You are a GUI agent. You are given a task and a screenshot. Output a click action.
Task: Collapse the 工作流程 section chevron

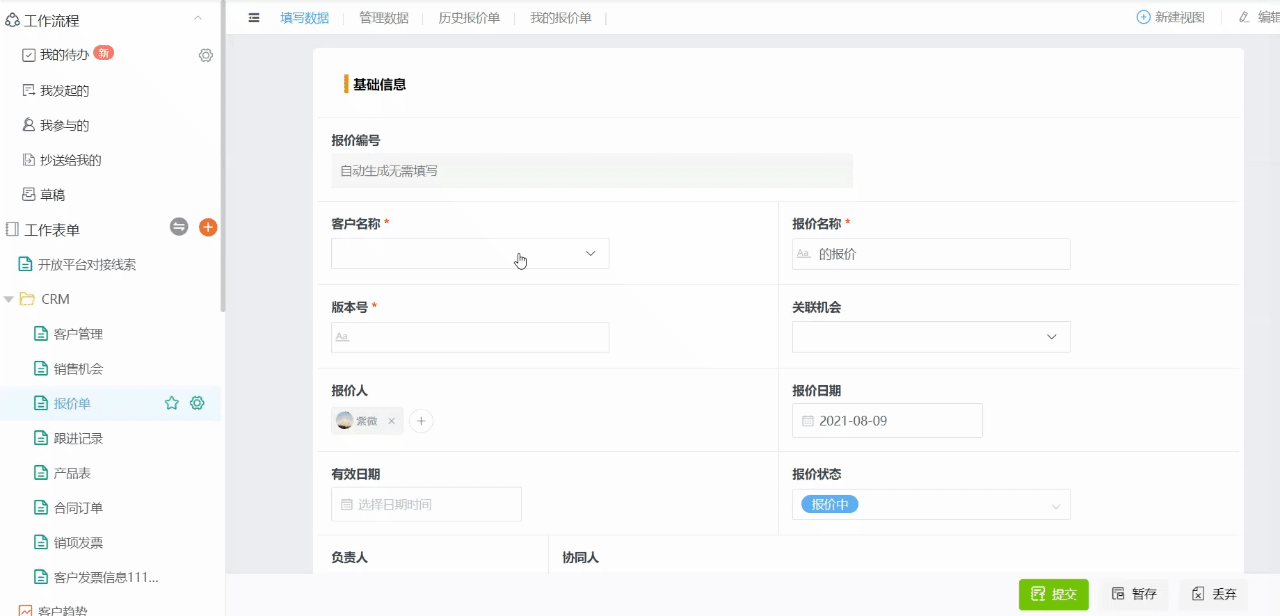198,18
